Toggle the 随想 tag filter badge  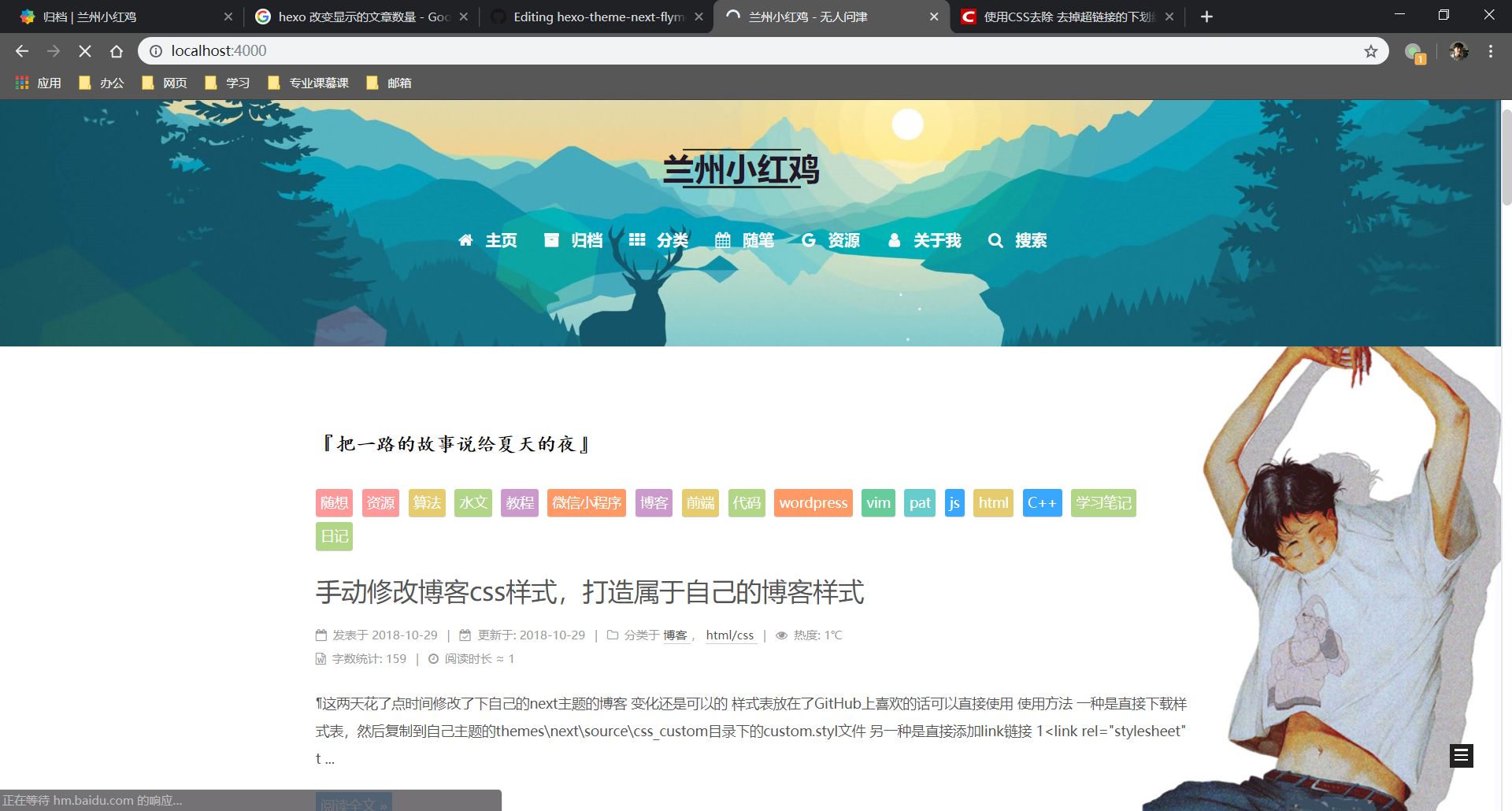[334, 502]
